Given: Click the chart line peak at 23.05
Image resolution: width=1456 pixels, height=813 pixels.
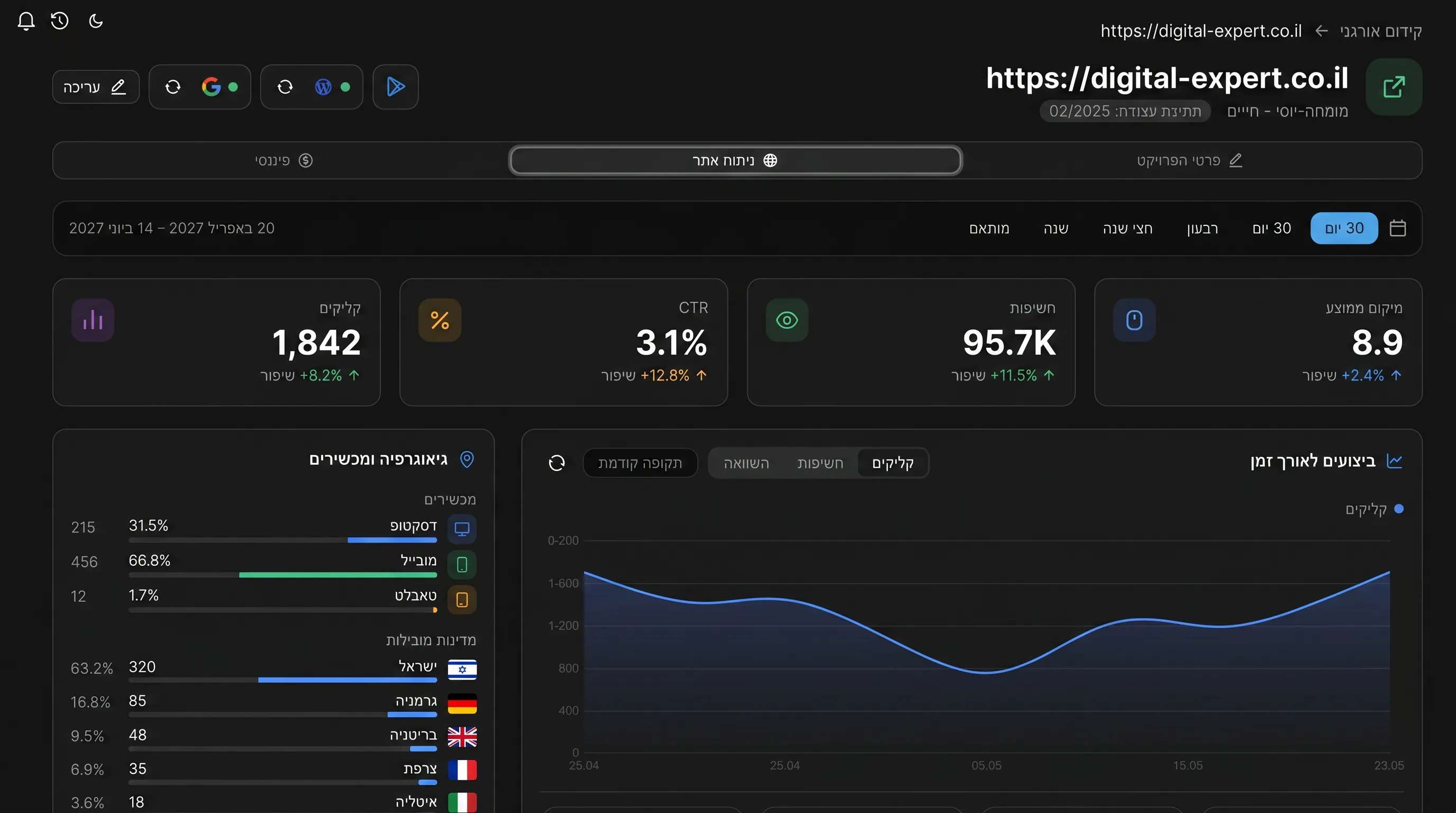Looking at the screenshot, I should click(x=1389, y=572).
